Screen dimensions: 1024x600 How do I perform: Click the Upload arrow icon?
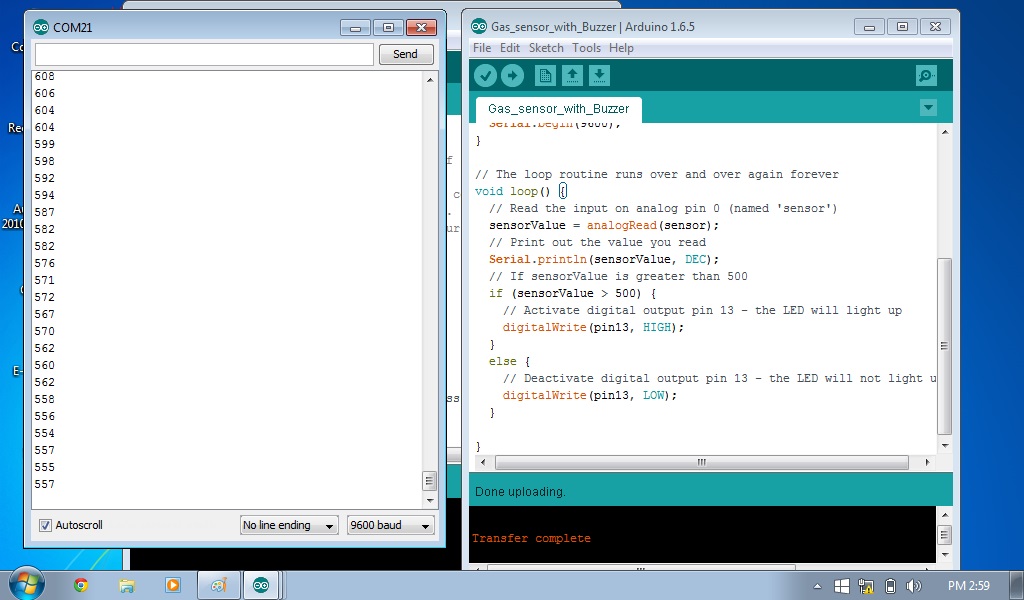[x=513, y=76]
